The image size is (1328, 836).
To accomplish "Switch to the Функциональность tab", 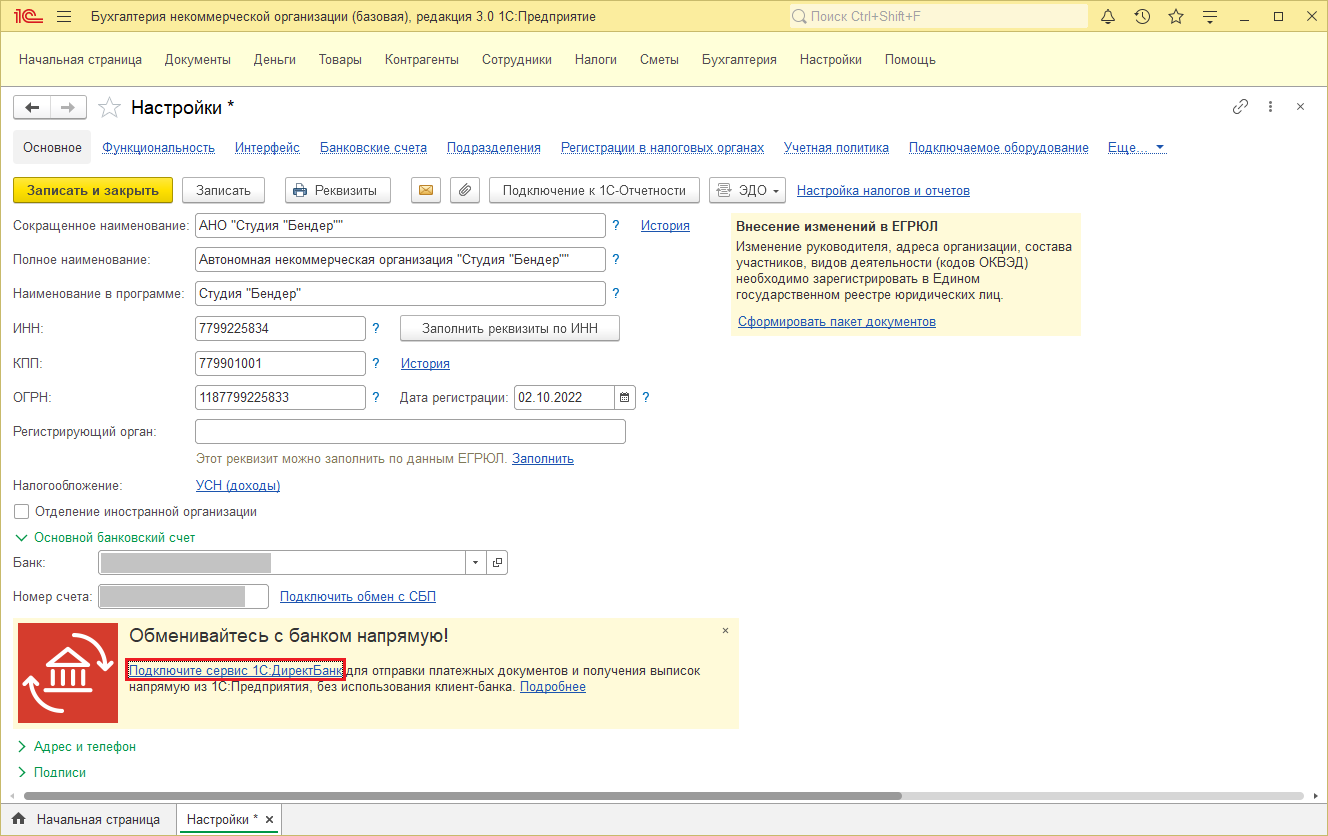I will coord(159,148).
